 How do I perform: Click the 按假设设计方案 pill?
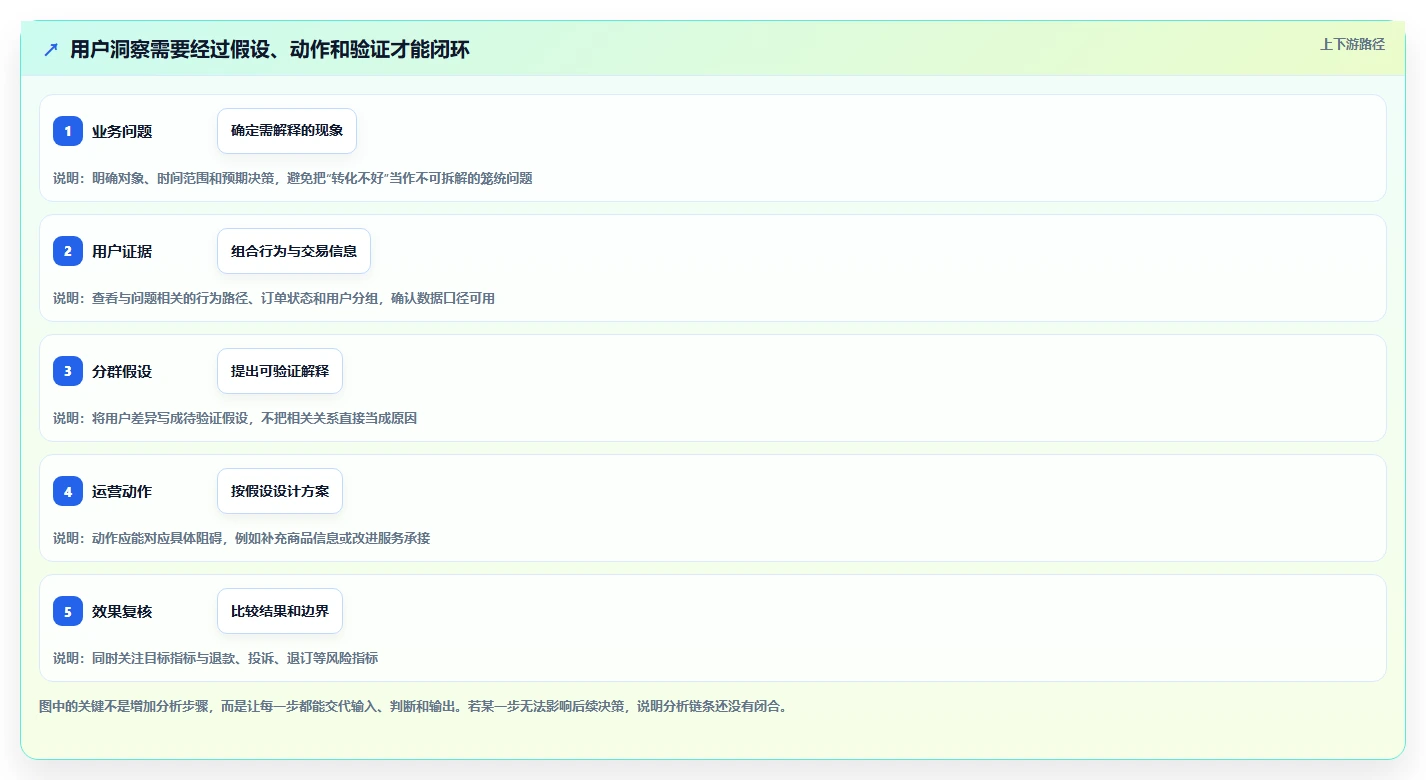pos(280,491)
